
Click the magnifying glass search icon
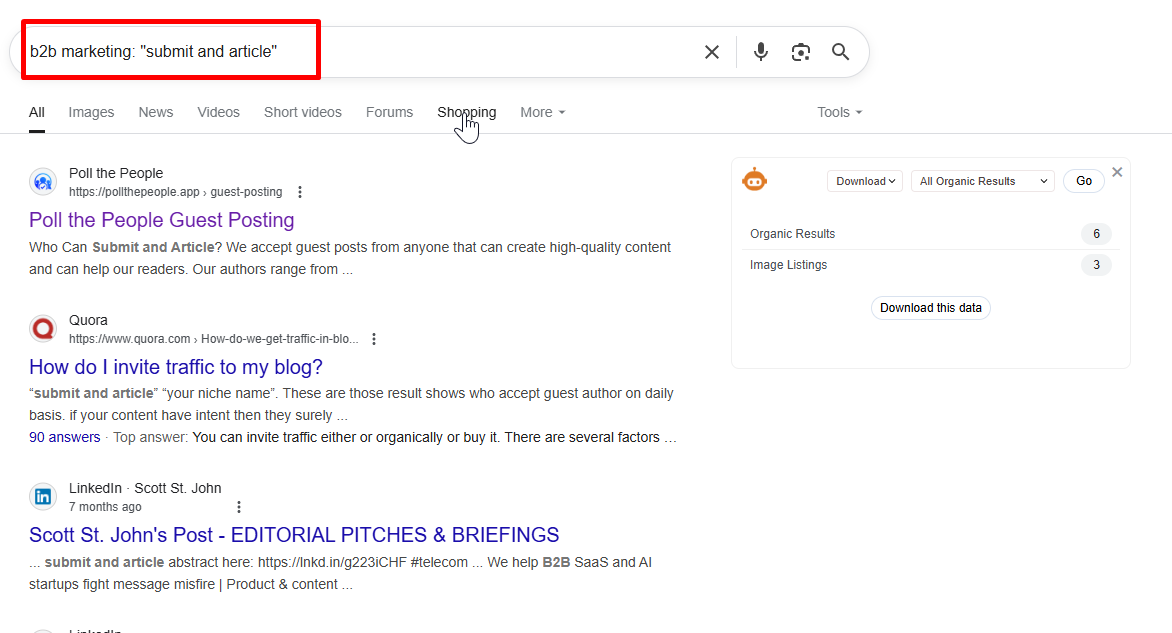pyautogui.click(x=841, y=52)
